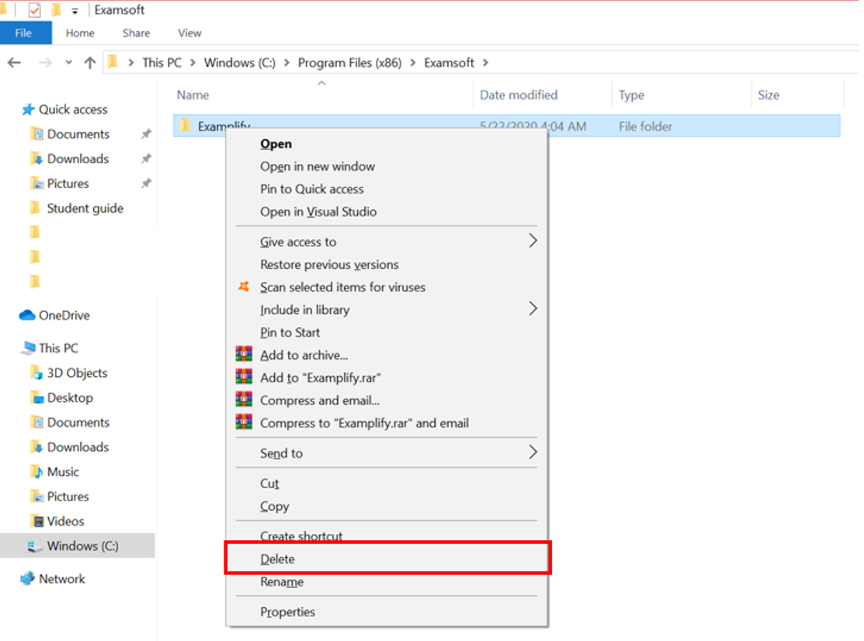Expand chevron after Examsoft breadcrumb
Viewport: 864px width, 641px height.
tap(485, 63)
